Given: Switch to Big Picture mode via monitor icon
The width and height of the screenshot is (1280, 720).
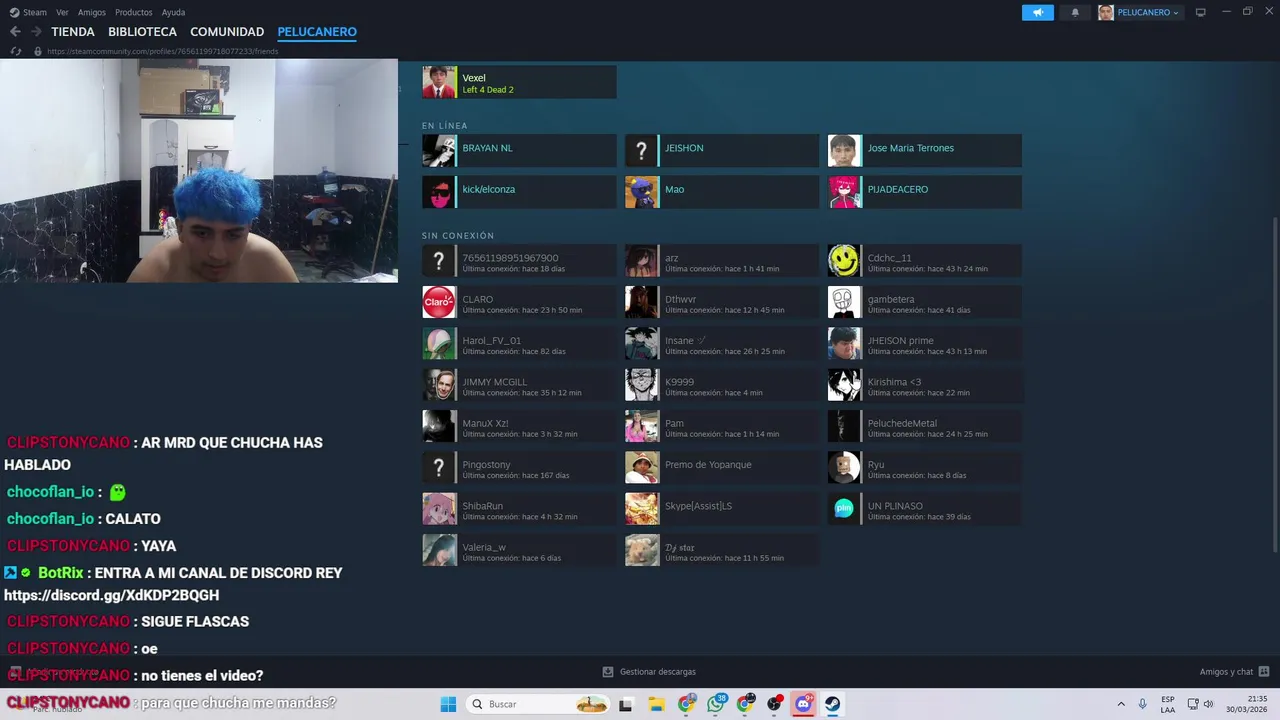Looking at the screenshot, I should tap(1201, 12).
